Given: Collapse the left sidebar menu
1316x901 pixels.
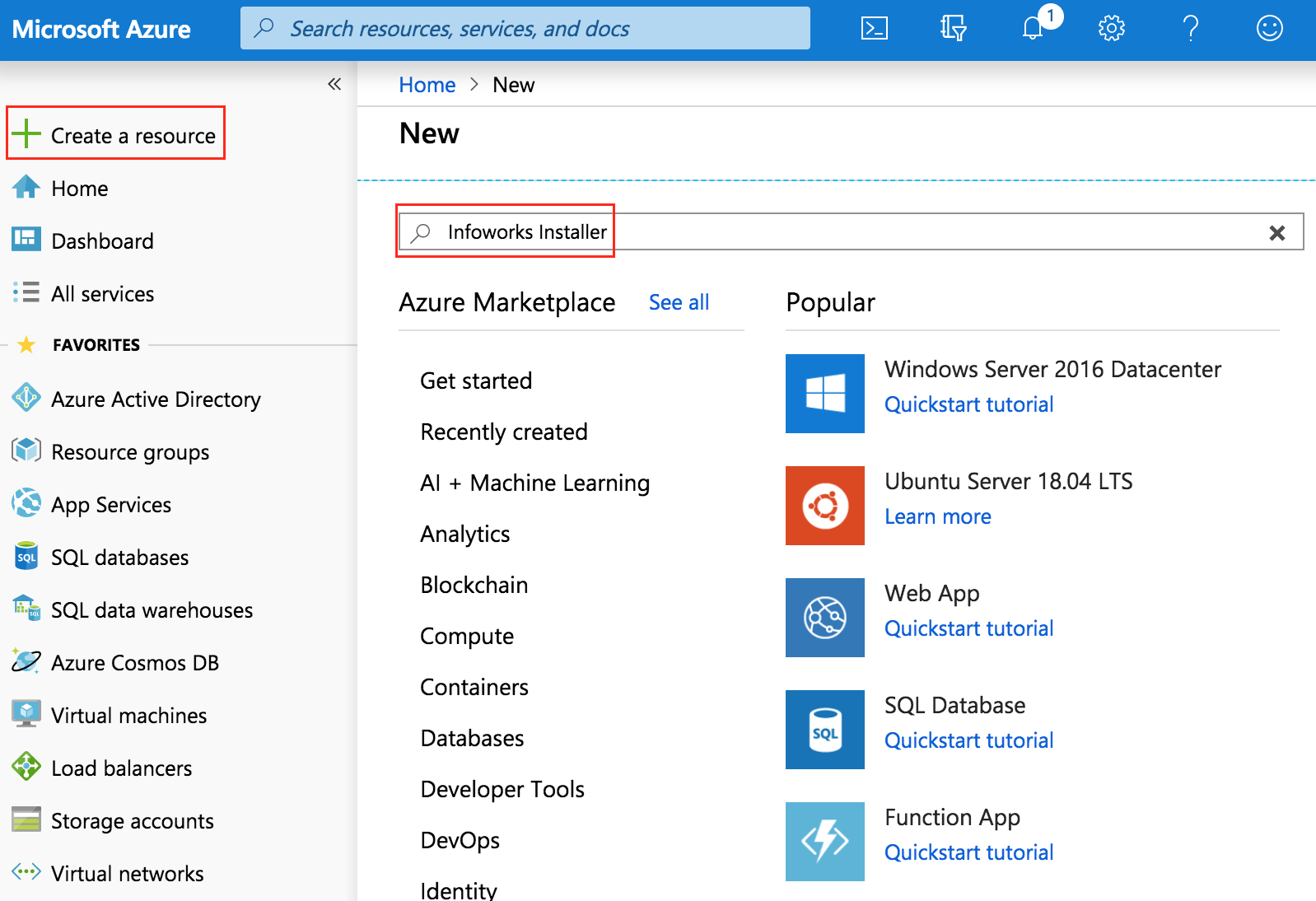Looking at the screenshot, I should coord(334,84).
